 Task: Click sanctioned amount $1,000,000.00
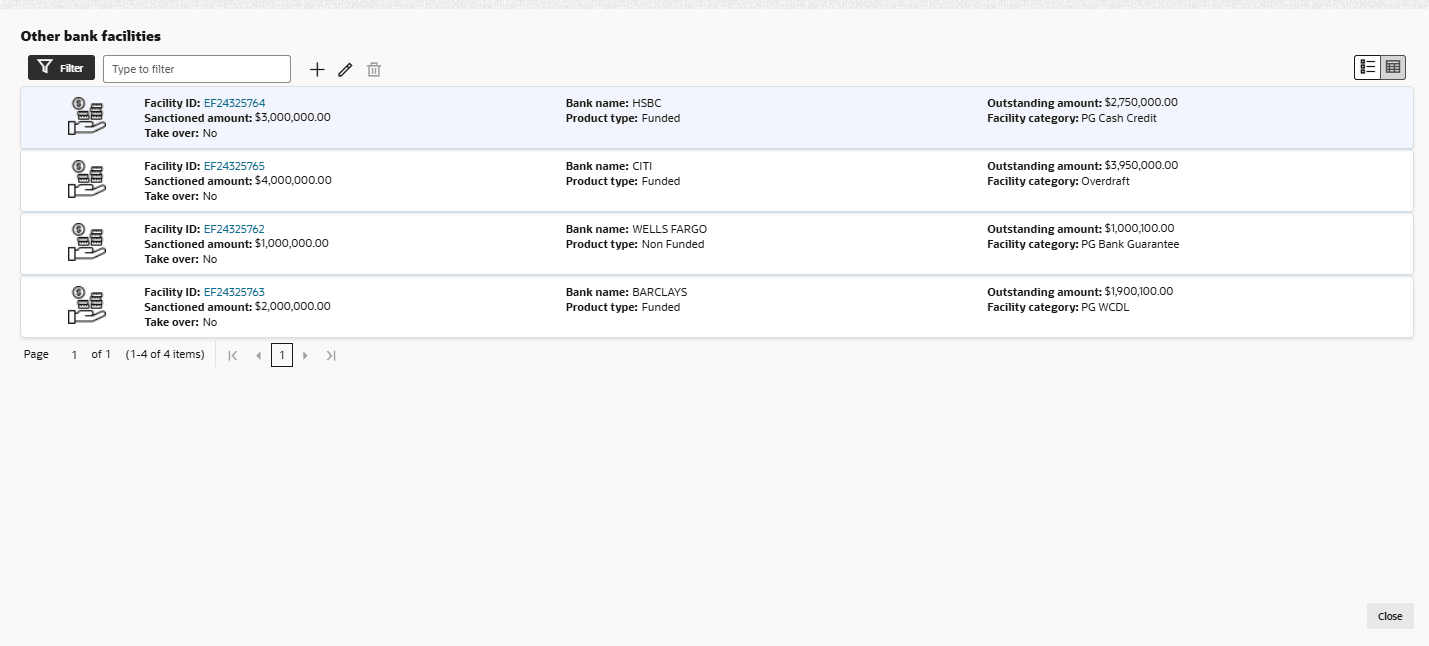(292, 243)
